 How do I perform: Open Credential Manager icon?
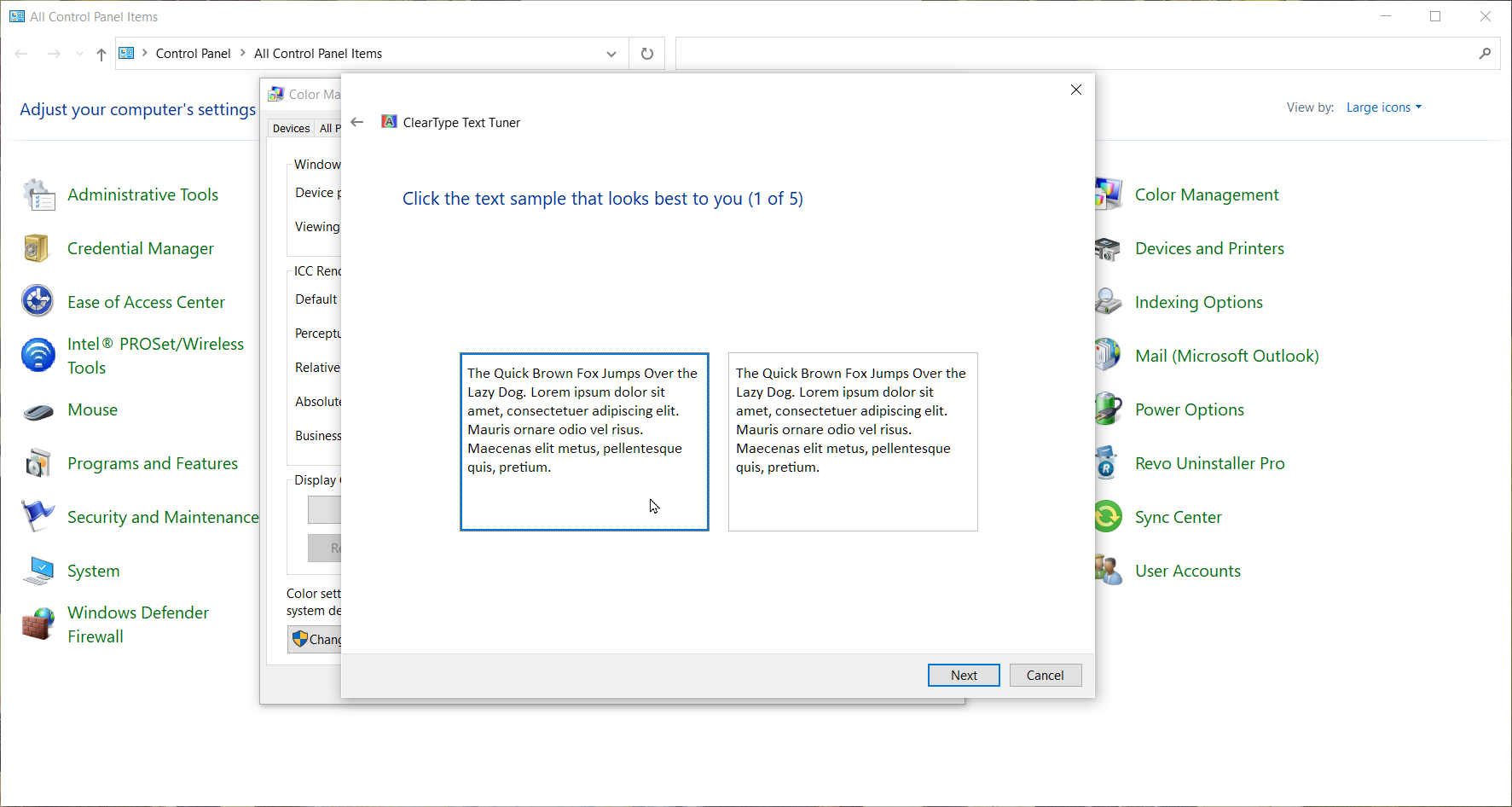tap(38, 249)
